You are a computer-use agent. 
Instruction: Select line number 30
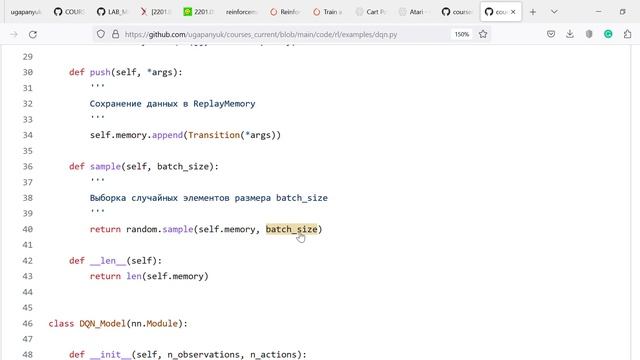(x=28, y=72)
